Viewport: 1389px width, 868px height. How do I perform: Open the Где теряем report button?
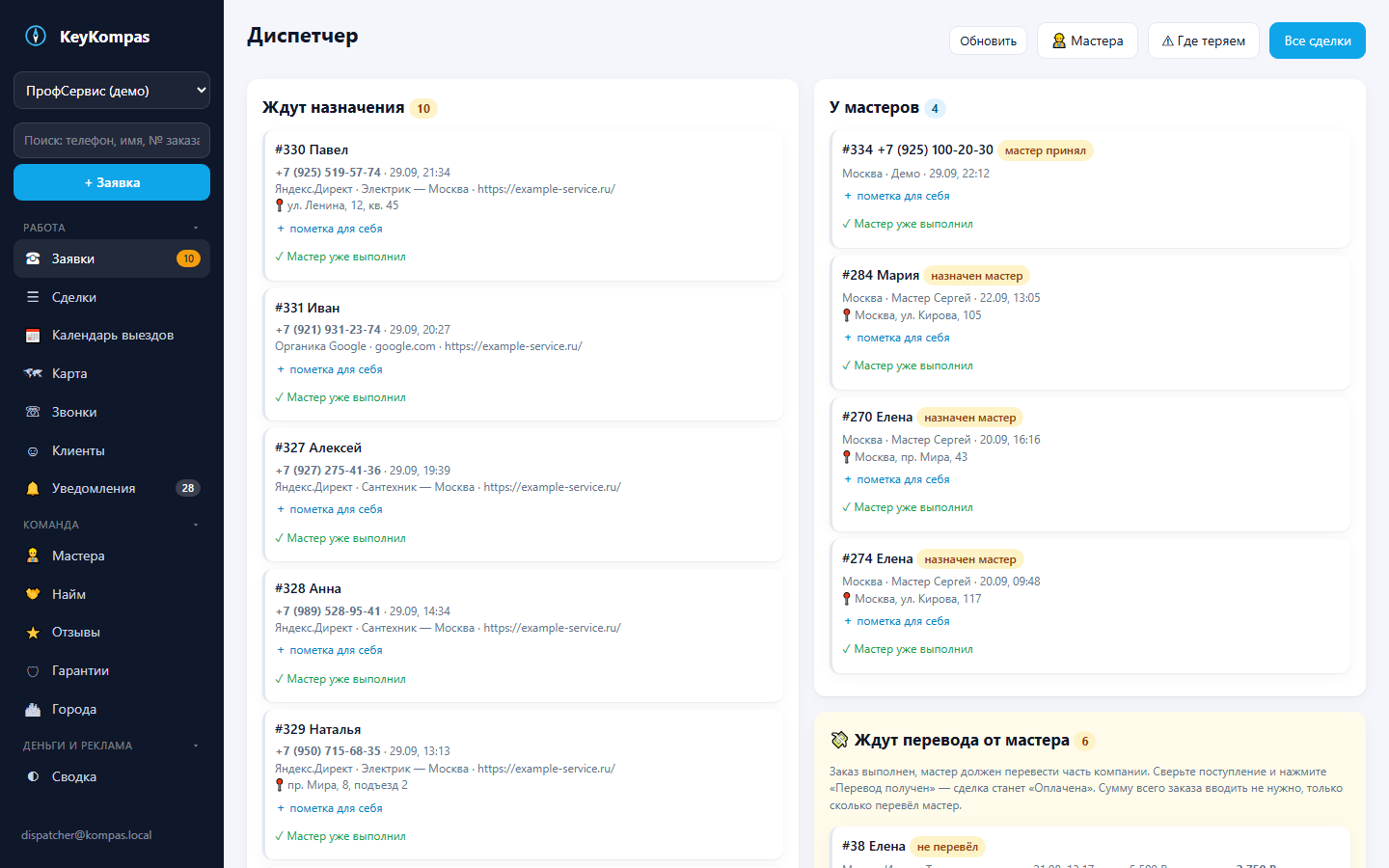click(1204, 41)
